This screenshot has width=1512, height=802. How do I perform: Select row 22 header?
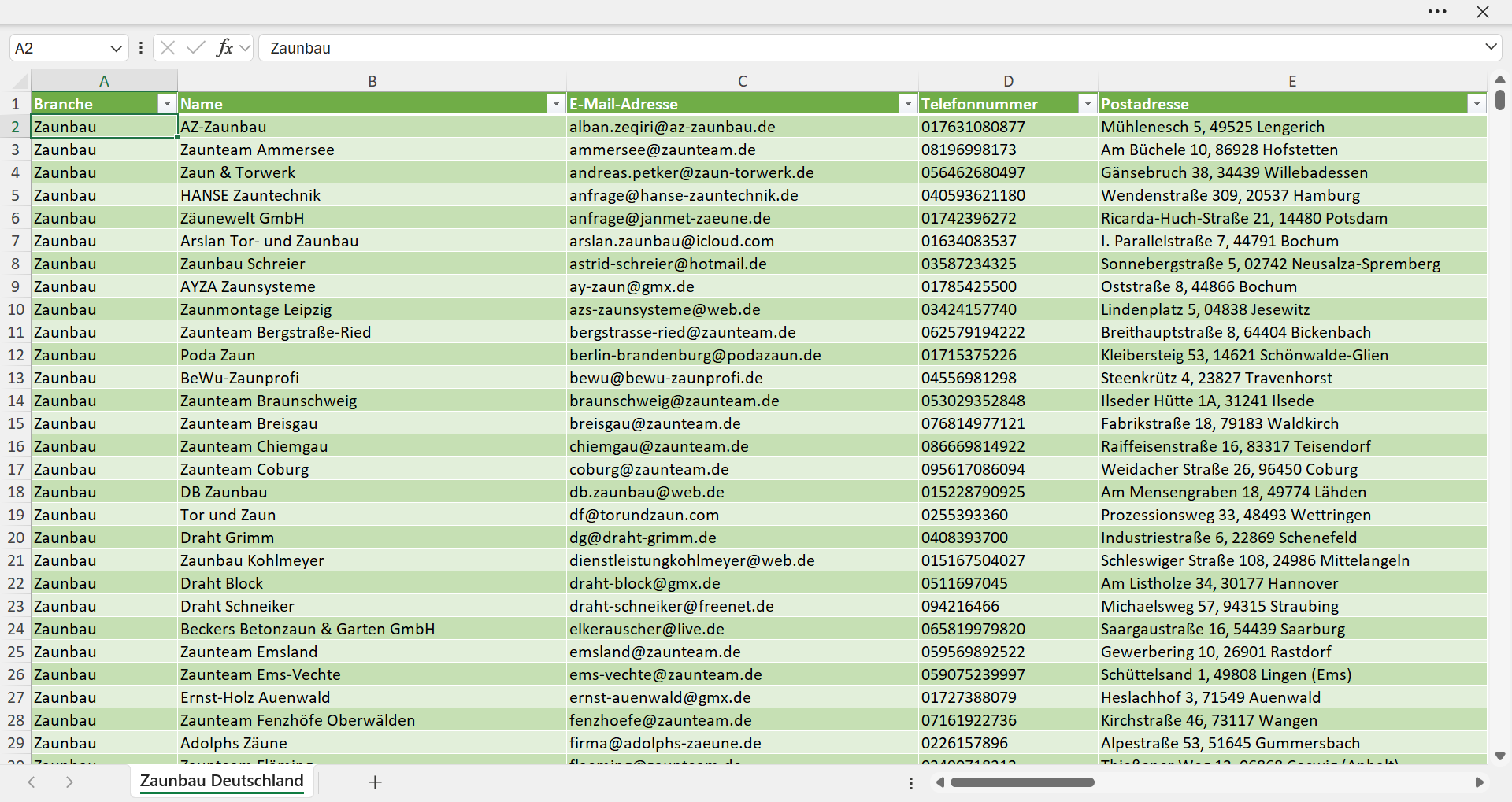click(15, 583)
